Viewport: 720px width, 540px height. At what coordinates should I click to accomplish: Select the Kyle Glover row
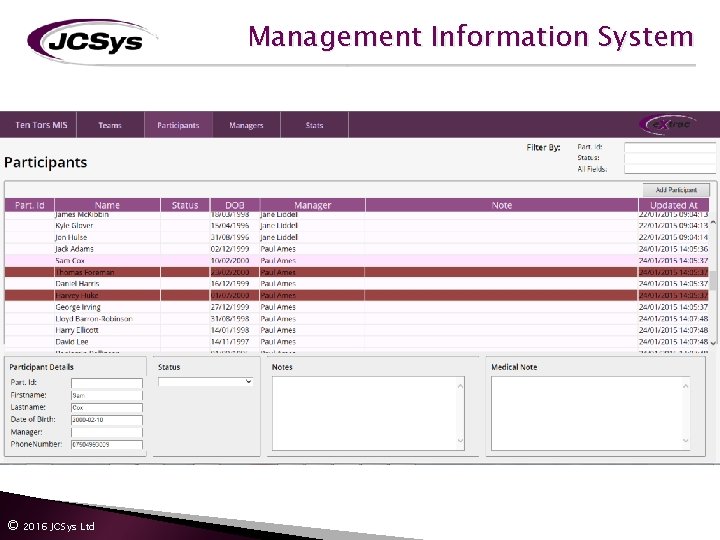pos(357,225)
